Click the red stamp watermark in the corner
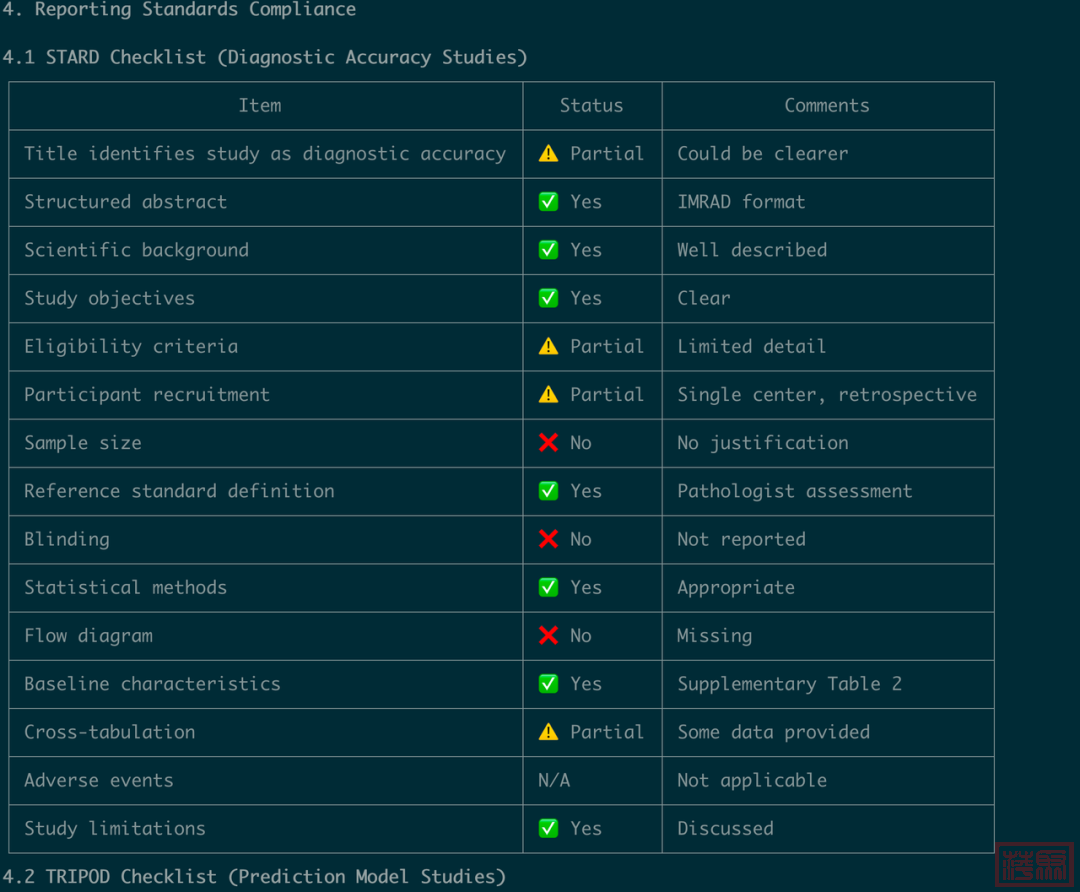The height and width of the screenshot is (892, 1080). pyautogui.click(x=1036, y=866)
